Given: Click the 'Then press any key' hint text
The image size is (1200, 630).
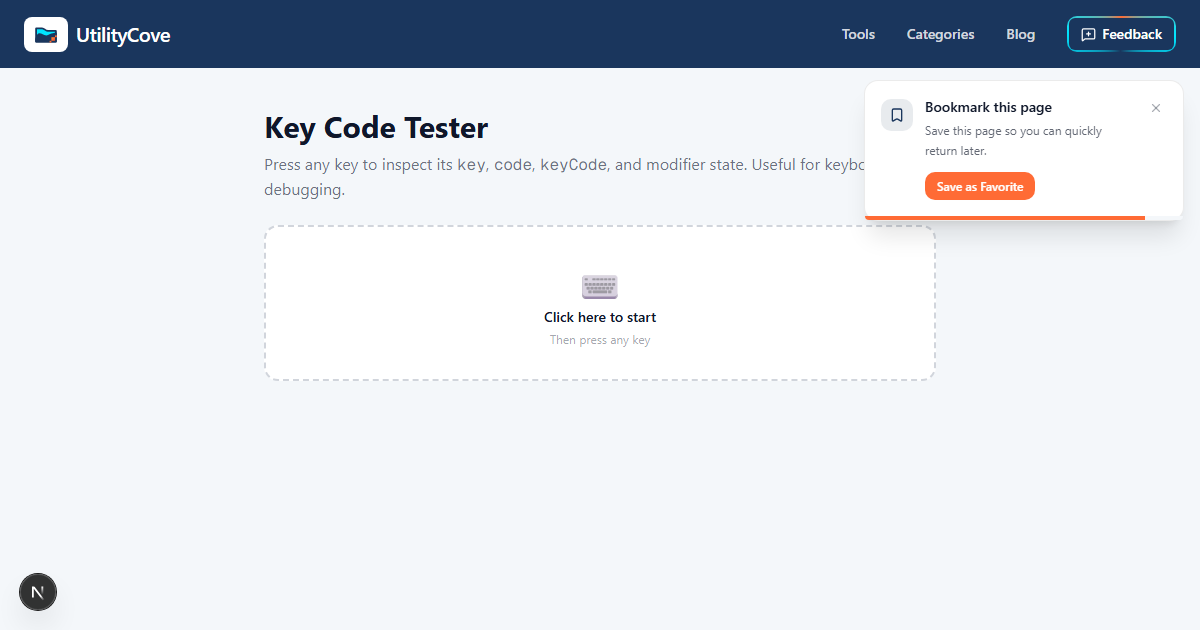Looking at the screenshot, I should click(x=600, y=340).
